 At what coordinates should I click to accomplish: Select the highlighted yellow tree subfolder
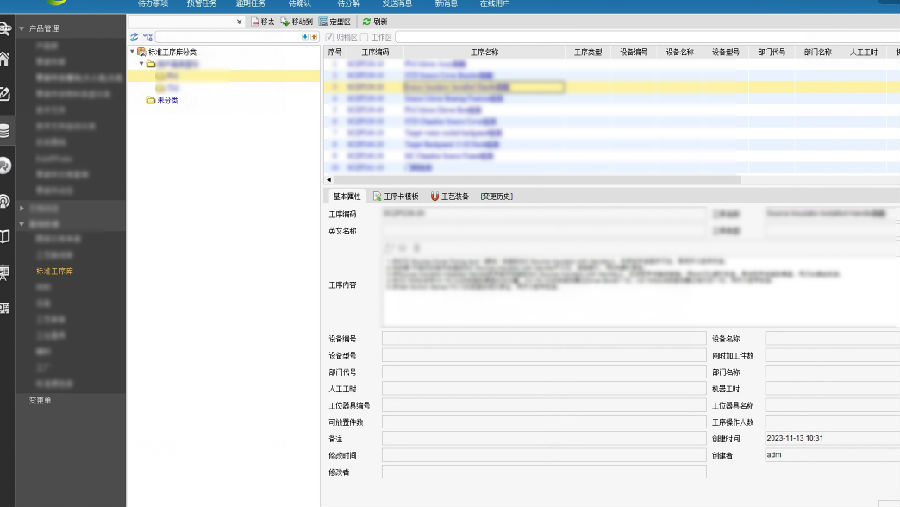click(224, 76)
